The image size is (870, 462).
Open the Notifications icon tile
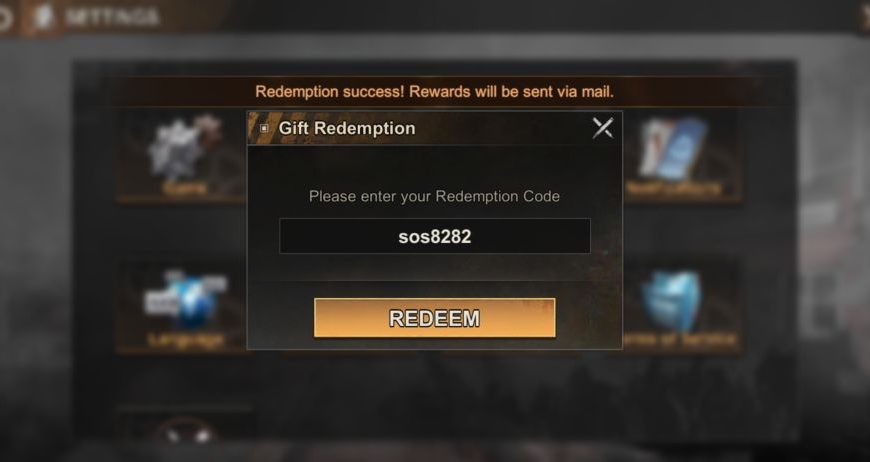pos(673,148)
